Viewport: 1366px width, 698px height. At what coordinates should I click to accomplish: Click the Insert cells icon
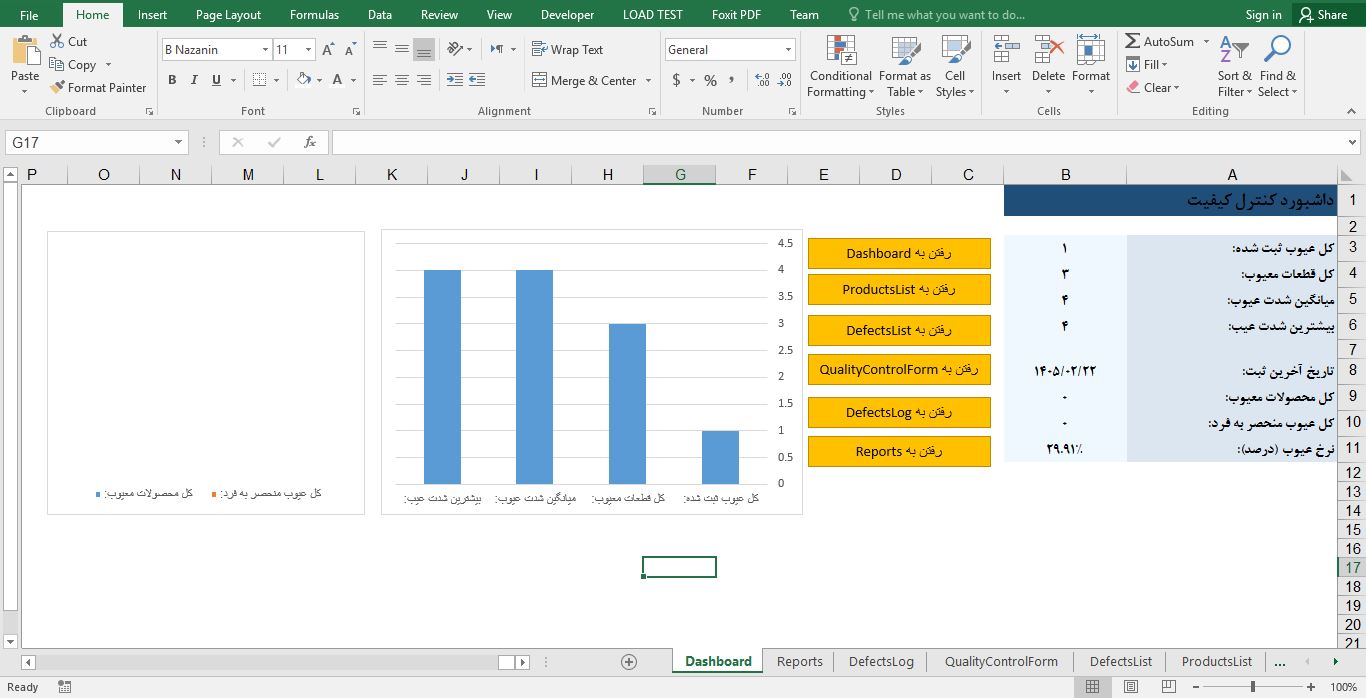[1006, 50]
